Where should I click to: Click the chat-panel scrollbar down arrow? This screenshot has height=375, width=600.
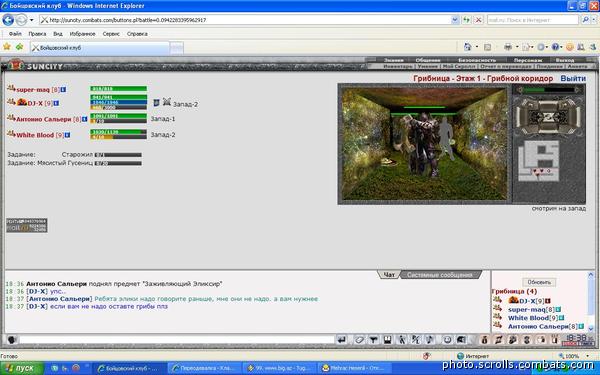pos(590,329)
